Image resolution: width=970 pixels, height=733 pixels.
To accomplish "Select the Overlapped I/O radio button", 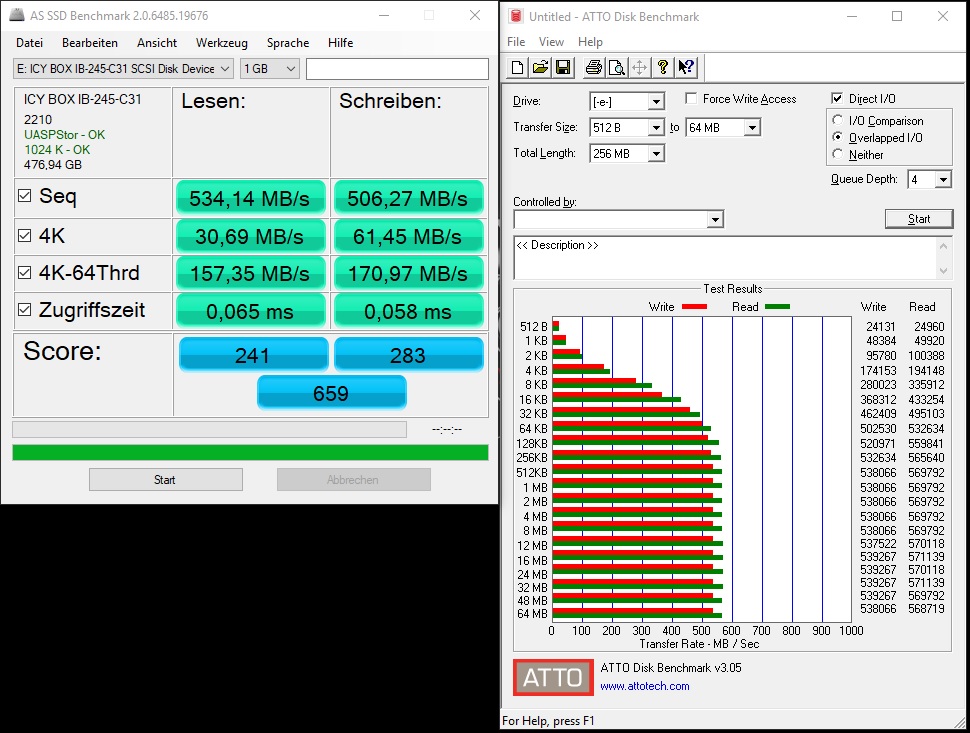I will point(838,137).
